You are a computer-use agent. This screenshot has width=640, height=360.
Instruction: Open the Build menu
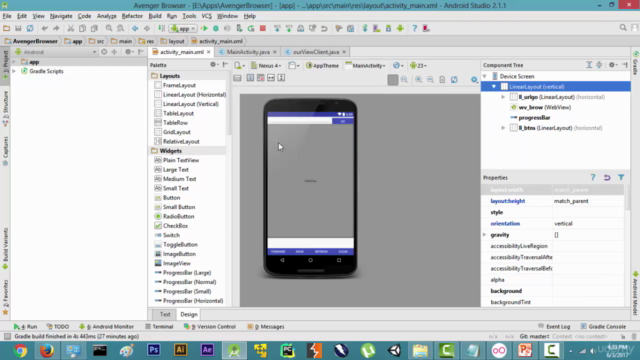(x=155, y=16)
